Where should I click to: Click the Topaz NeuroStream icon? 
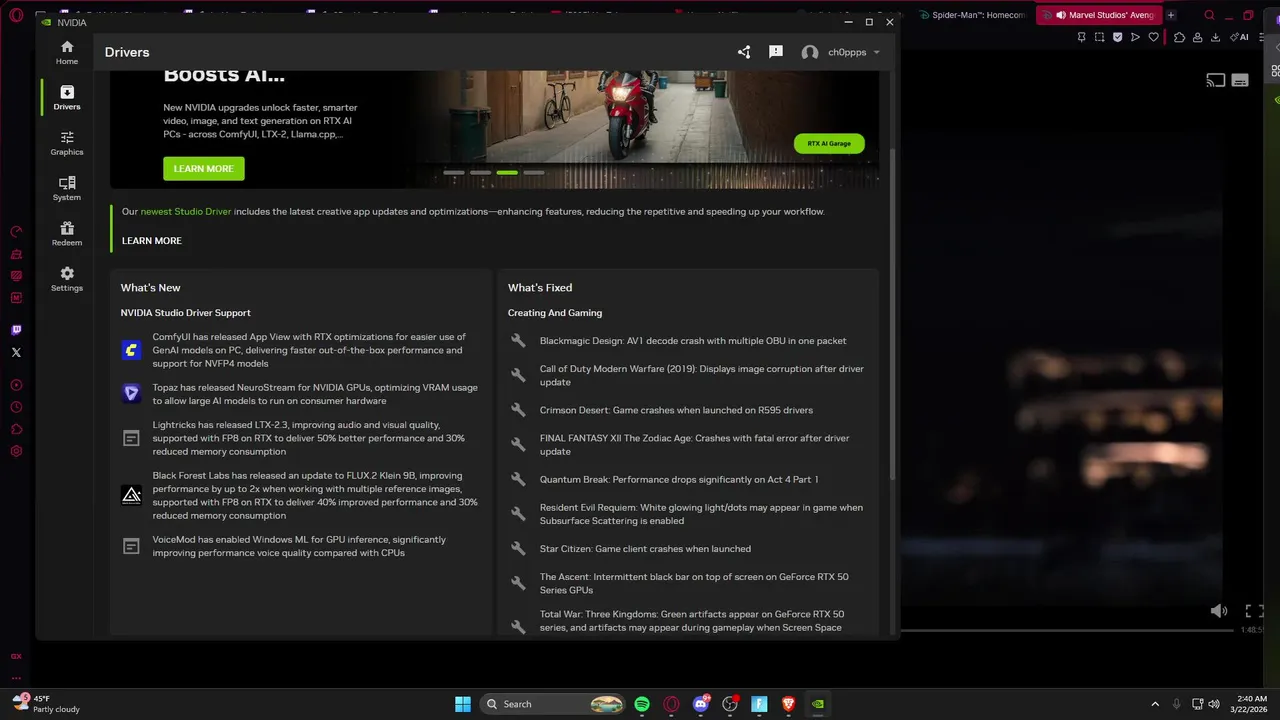(x=131, y=394)
